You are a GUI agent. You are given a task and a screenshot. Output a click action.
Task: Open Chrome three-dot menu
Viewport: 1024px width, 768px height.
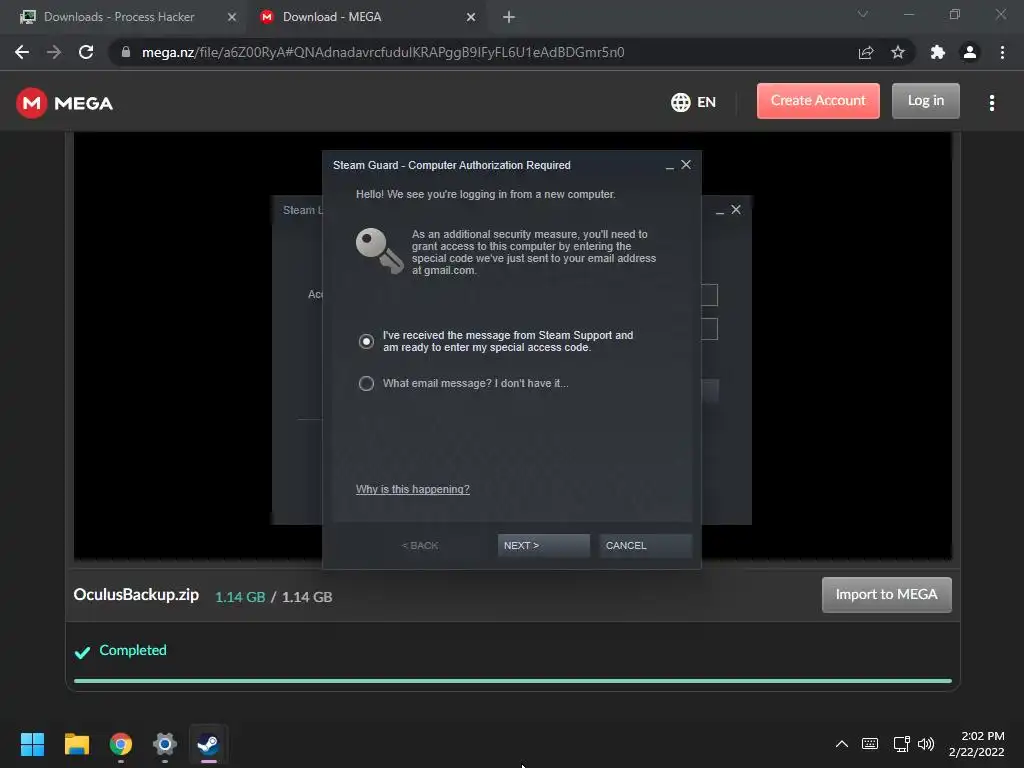(1002, 52)
